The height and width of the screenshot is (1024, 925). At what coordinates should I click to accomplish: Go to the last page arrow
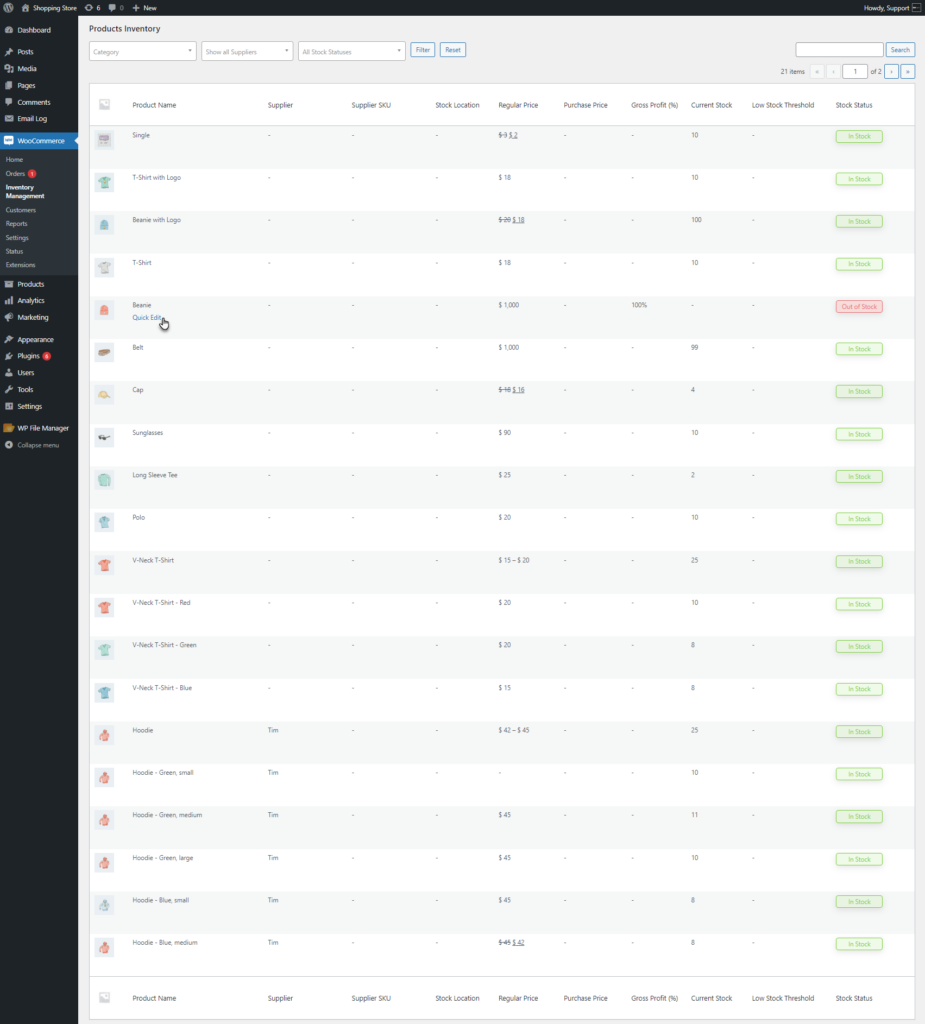tap(907, 71)
